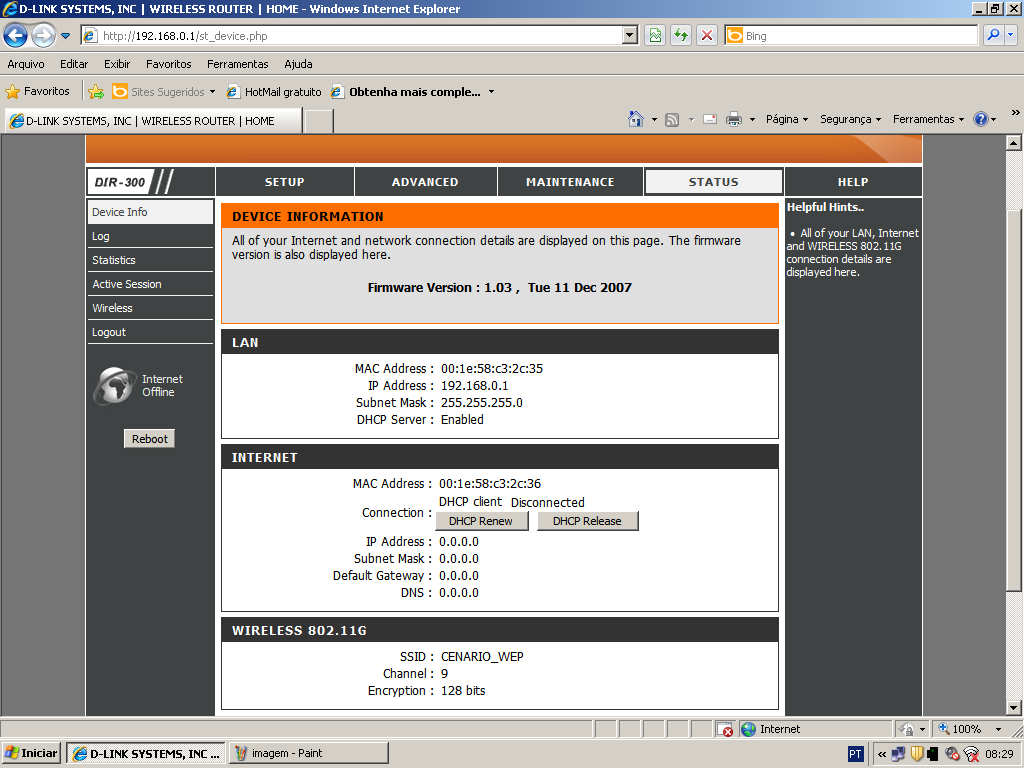This screenshot has height=768, width=1024.
Task: Open search provider dropdown arrow
Action: [1011, 35]
